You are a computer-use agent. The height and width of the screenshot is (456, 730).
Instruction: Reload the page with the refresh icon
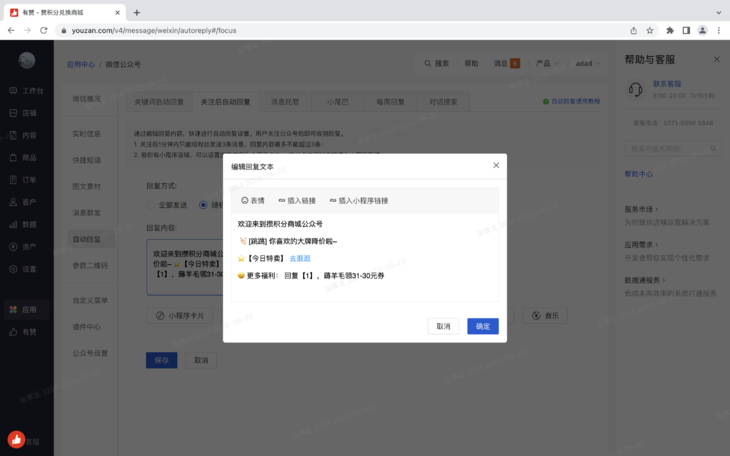tap(44, 30)
